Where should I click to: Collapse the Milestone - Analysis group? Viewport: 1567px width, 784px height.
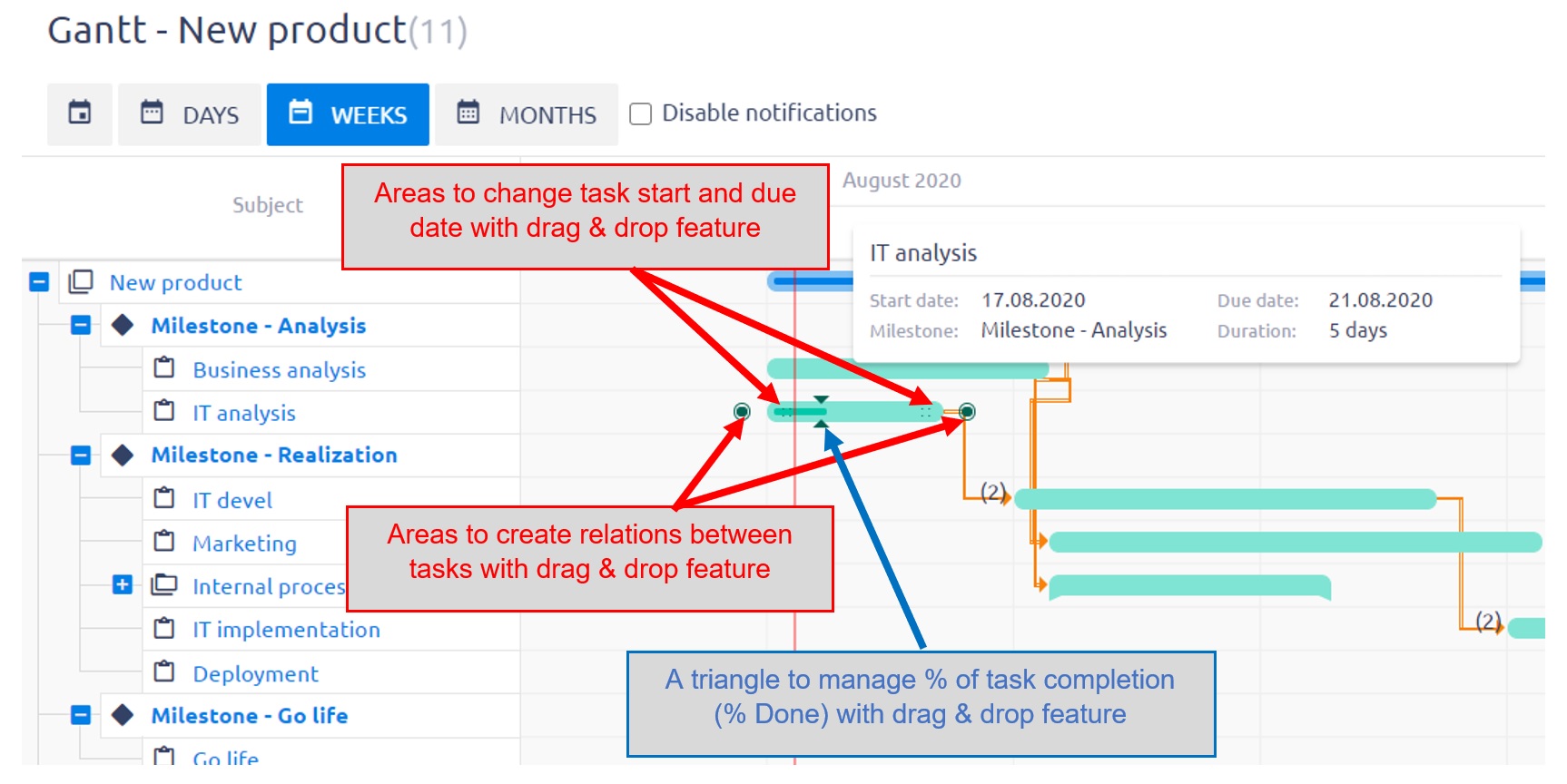(81, 325)
